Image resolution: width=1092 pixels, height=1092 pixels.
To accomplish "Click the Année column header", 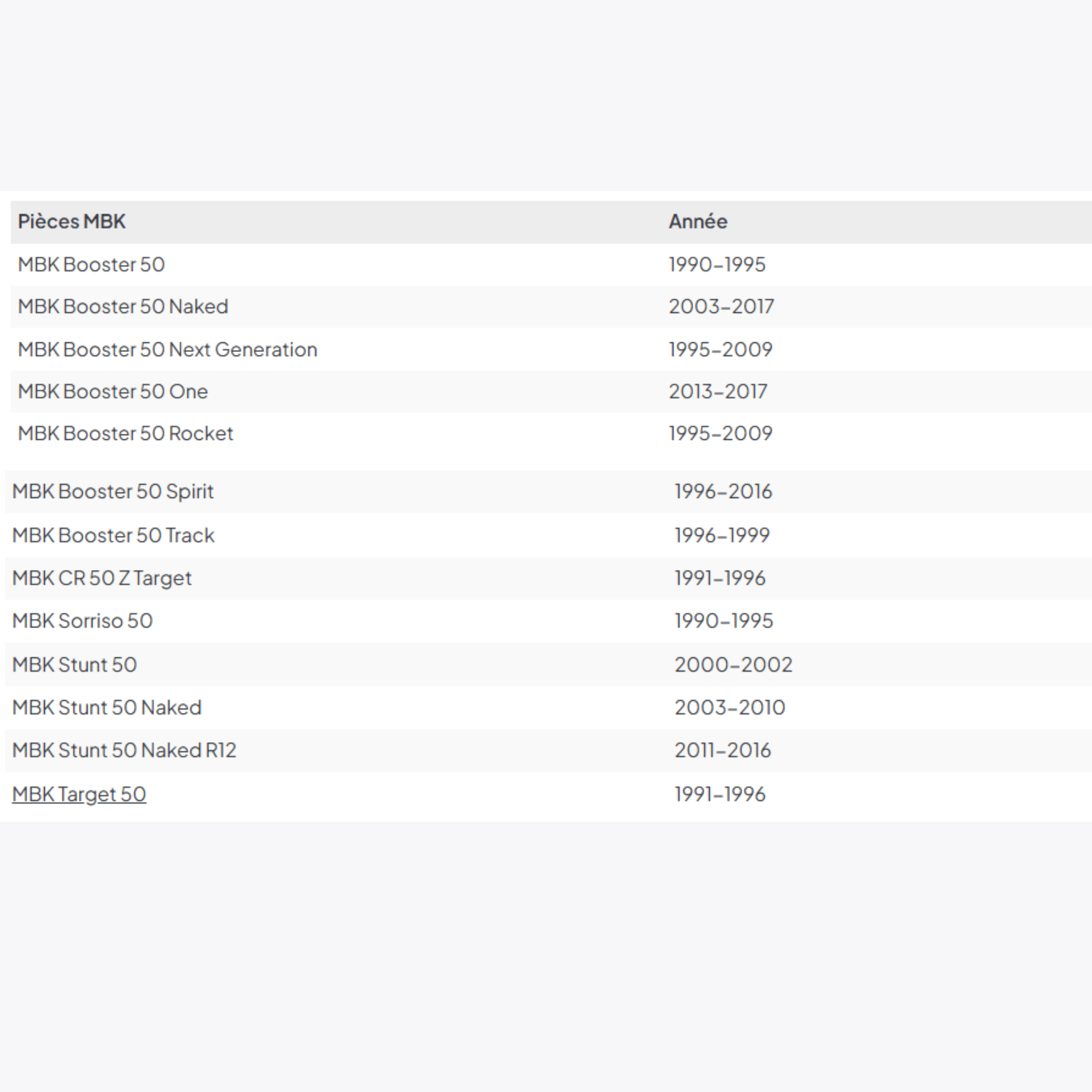I will point(698,222).
